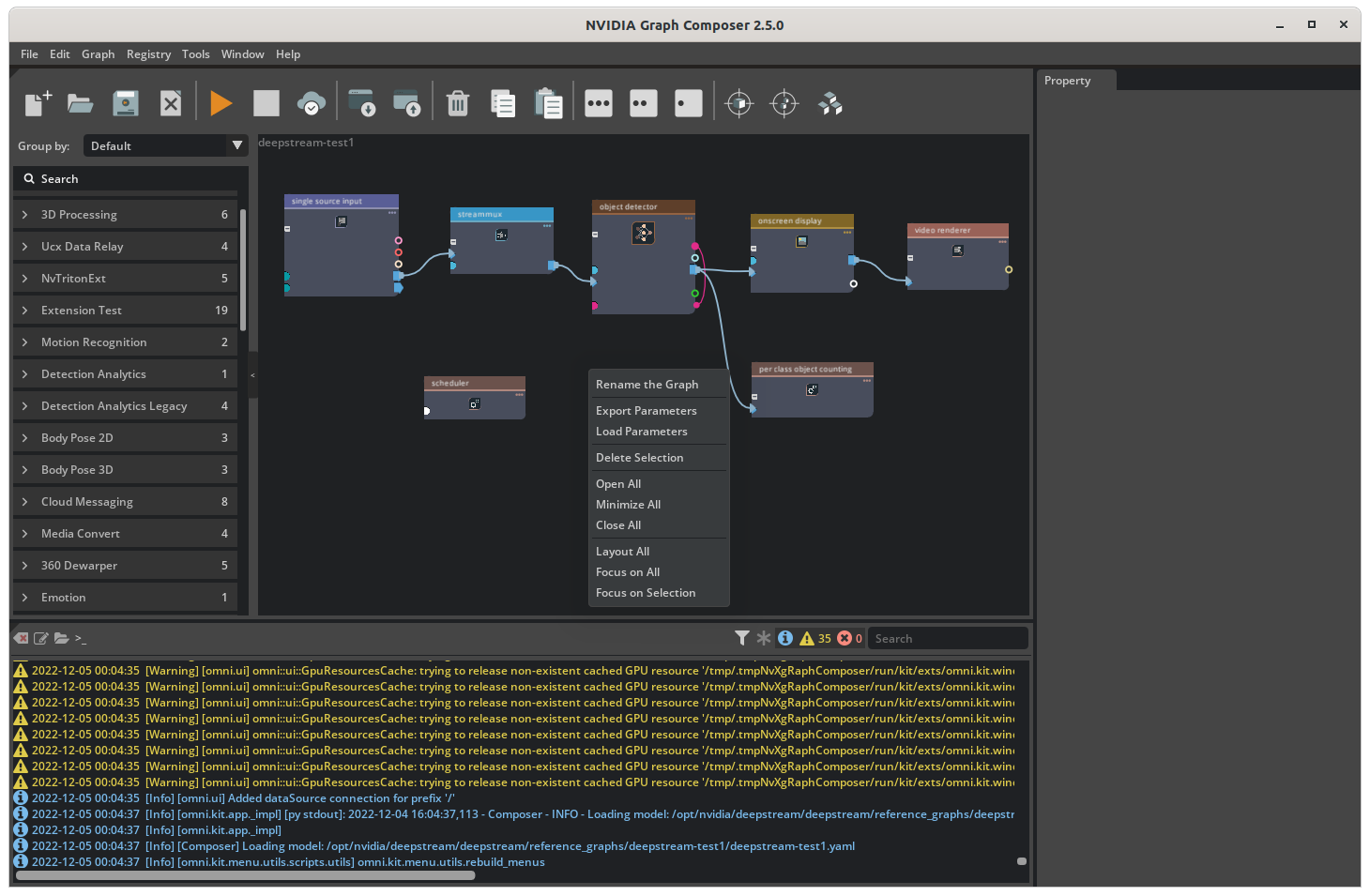
Task: Open the Tools menu
Action: click(195, 54)
